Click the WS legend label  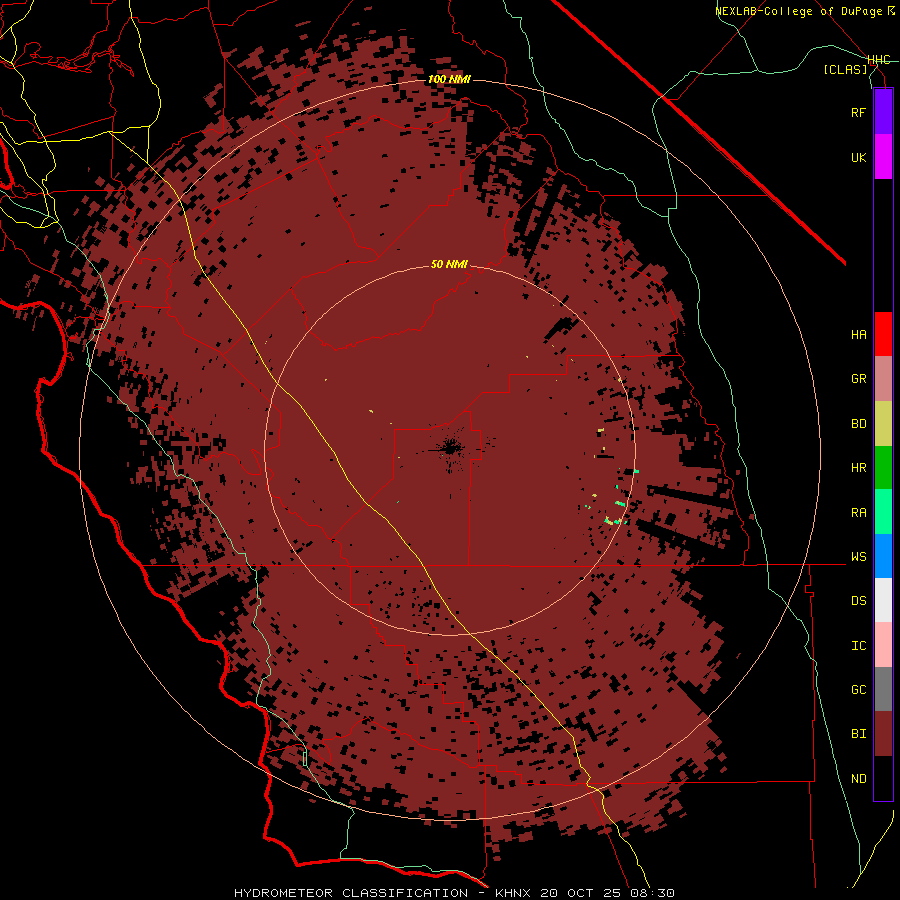click(x=858, y=557)
